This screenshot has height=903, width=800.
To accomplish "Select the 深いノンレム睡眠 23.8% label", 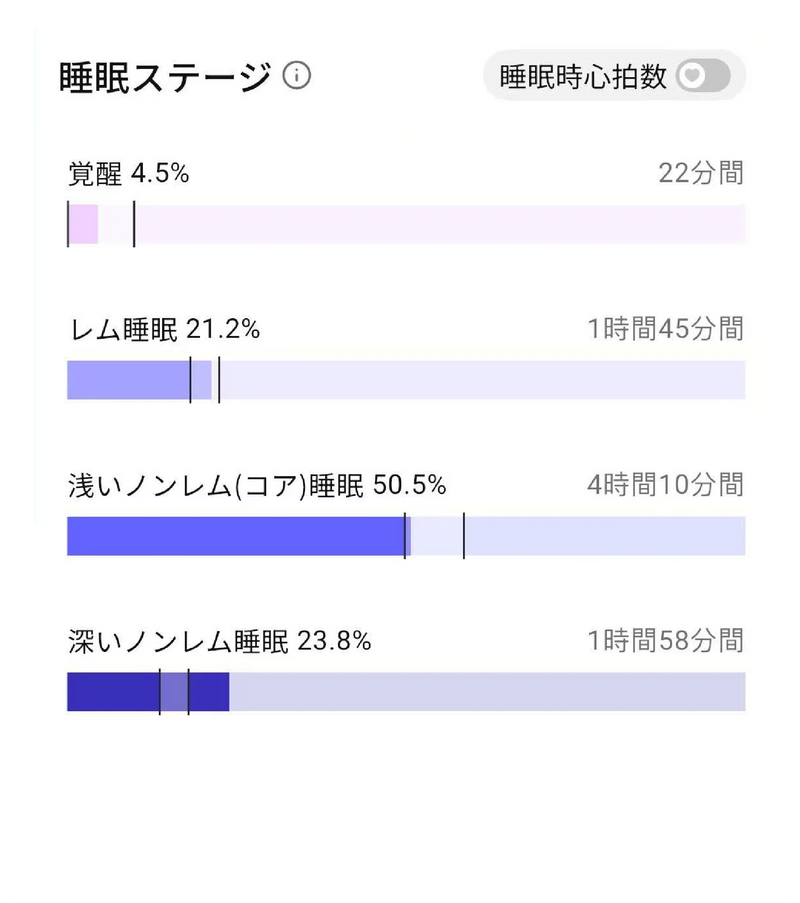I will click(x=220, y=641).
